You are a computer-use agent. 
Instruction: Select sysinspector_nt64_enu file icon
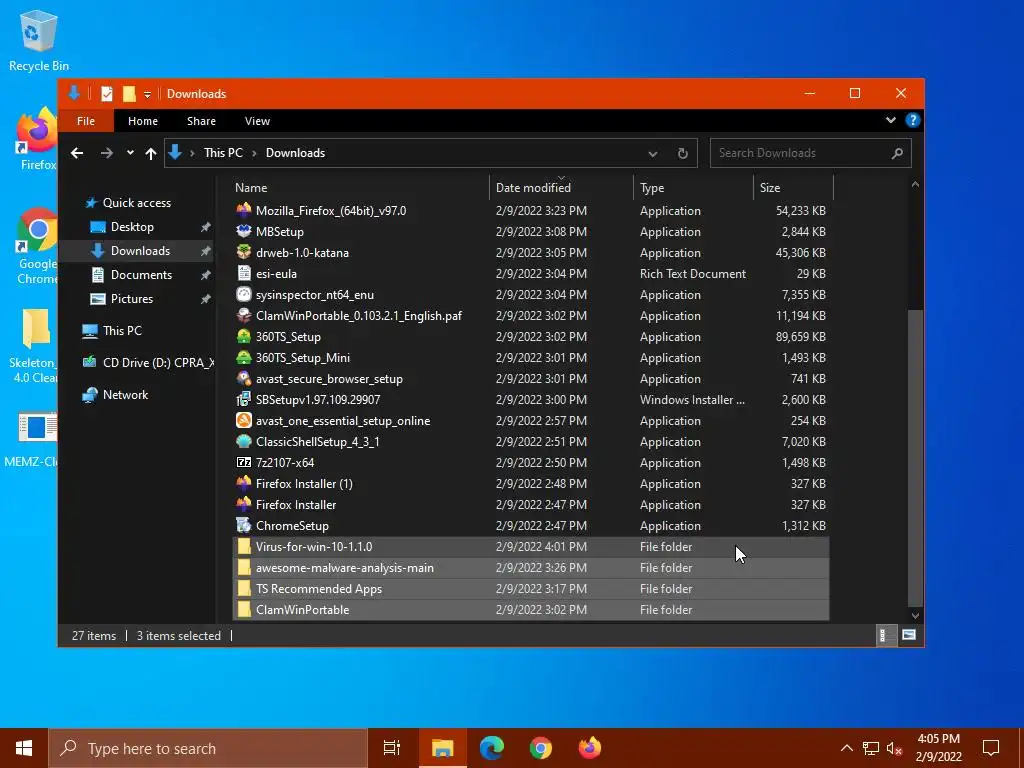click(x=244, y=295)
